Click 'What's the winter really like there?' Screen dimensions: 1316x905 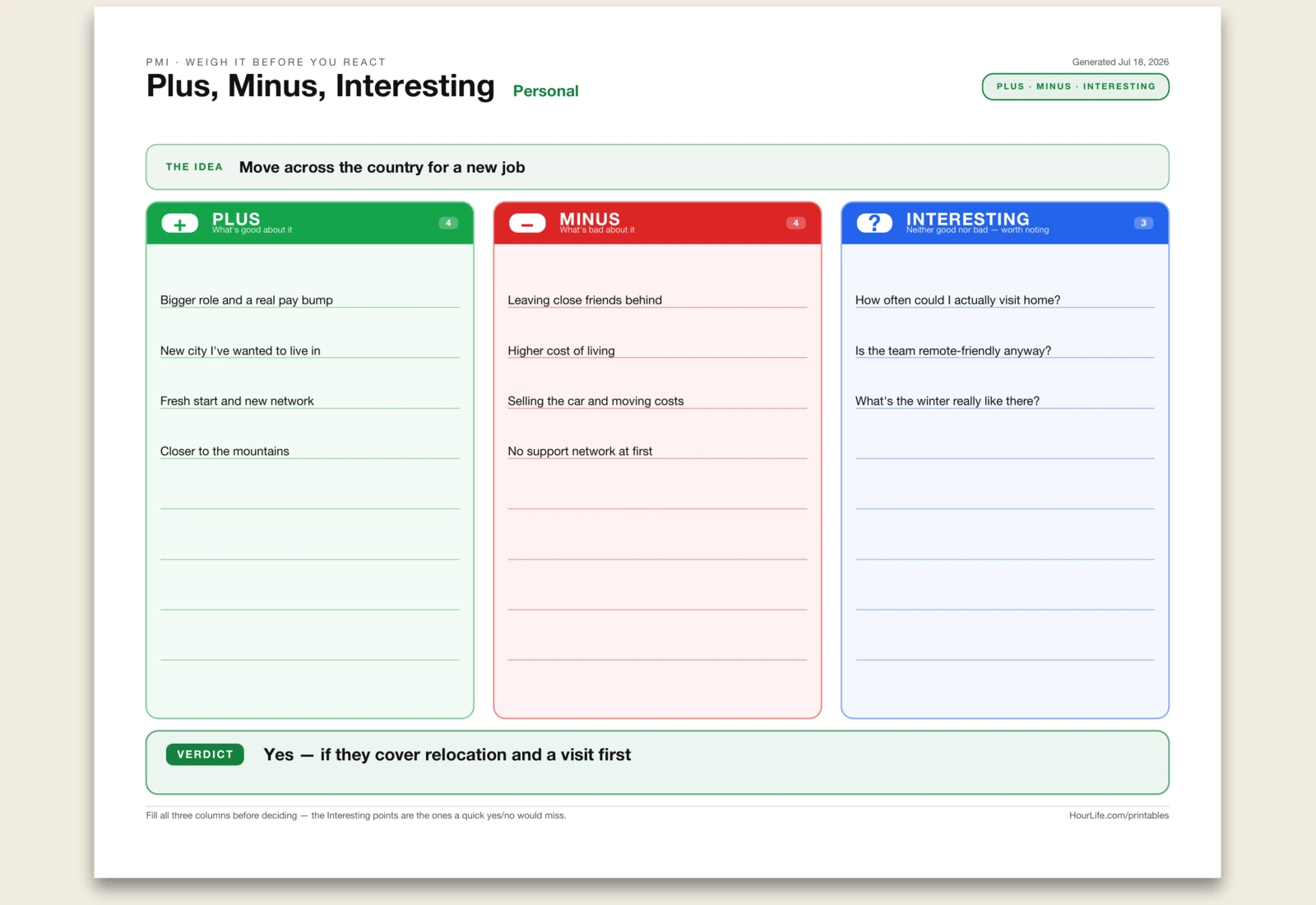(x=948, y=401)
